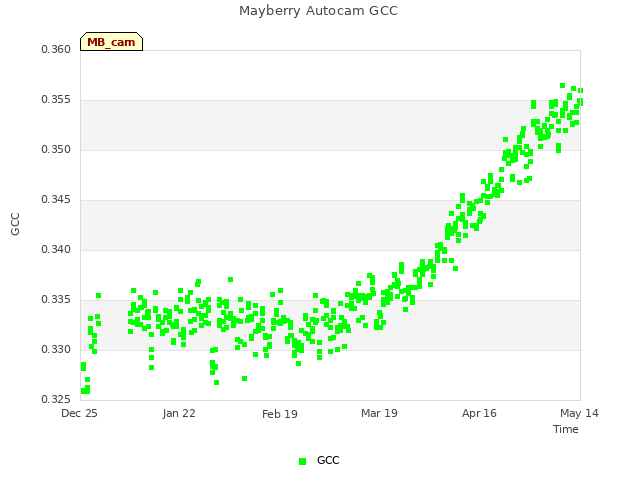Click the Jan 22 x-axis label
640x480 pixels.
[x=179, y=413]
